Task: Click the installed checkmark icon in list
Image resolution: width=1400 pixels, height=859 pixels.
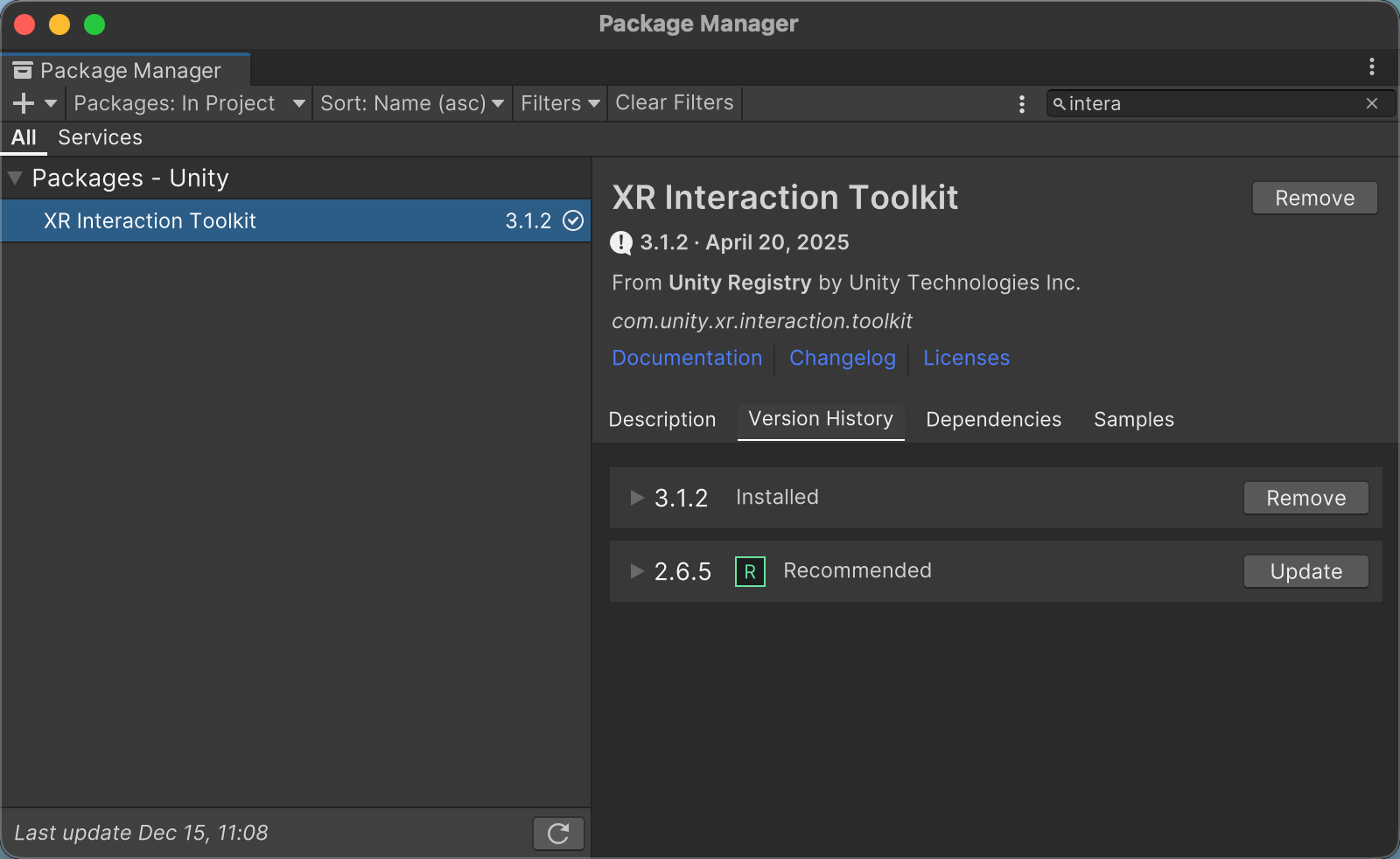Action: point(573,220)
